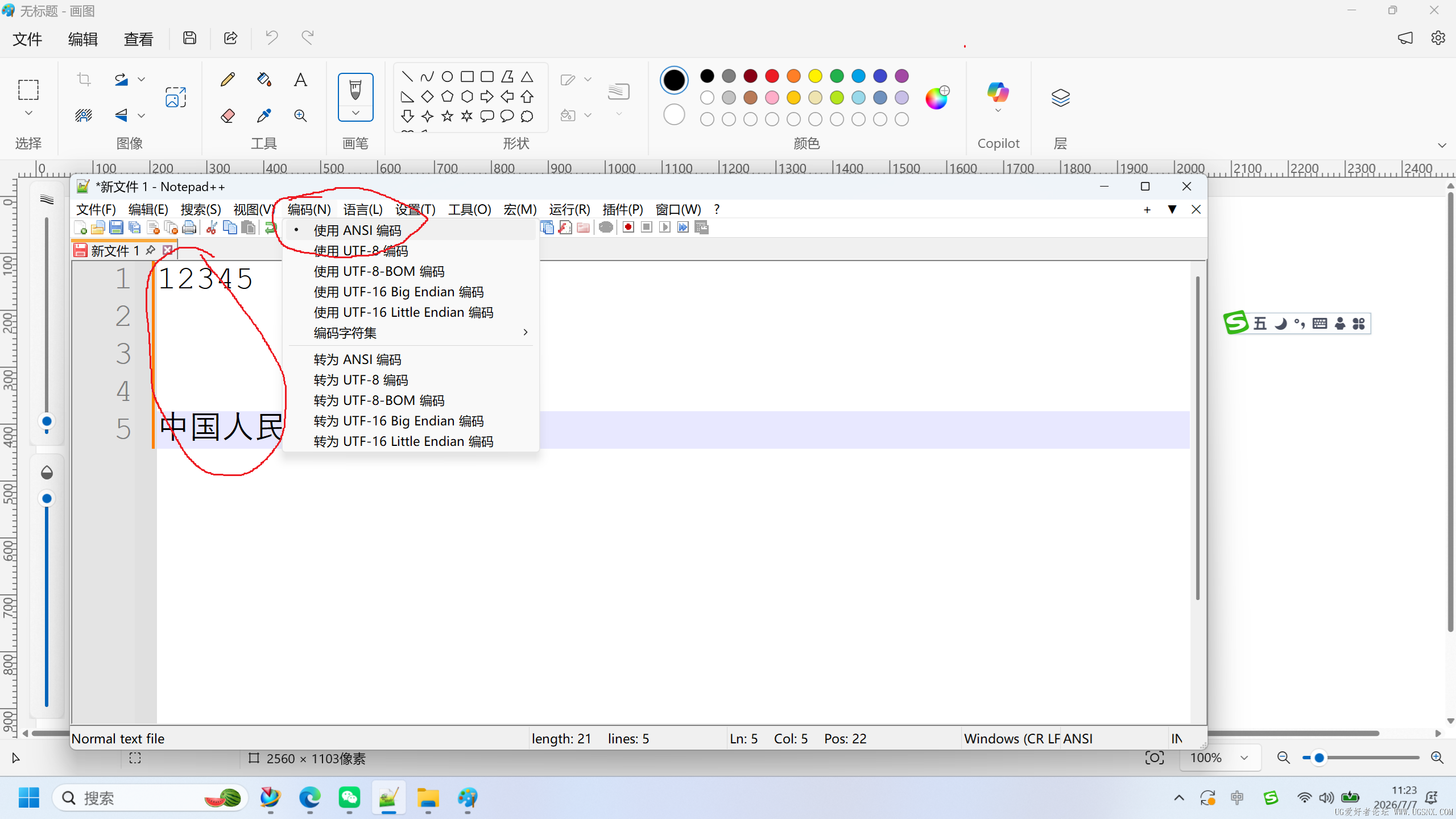
Task: Open the Windows Start menu
Action: pos(28,798)
